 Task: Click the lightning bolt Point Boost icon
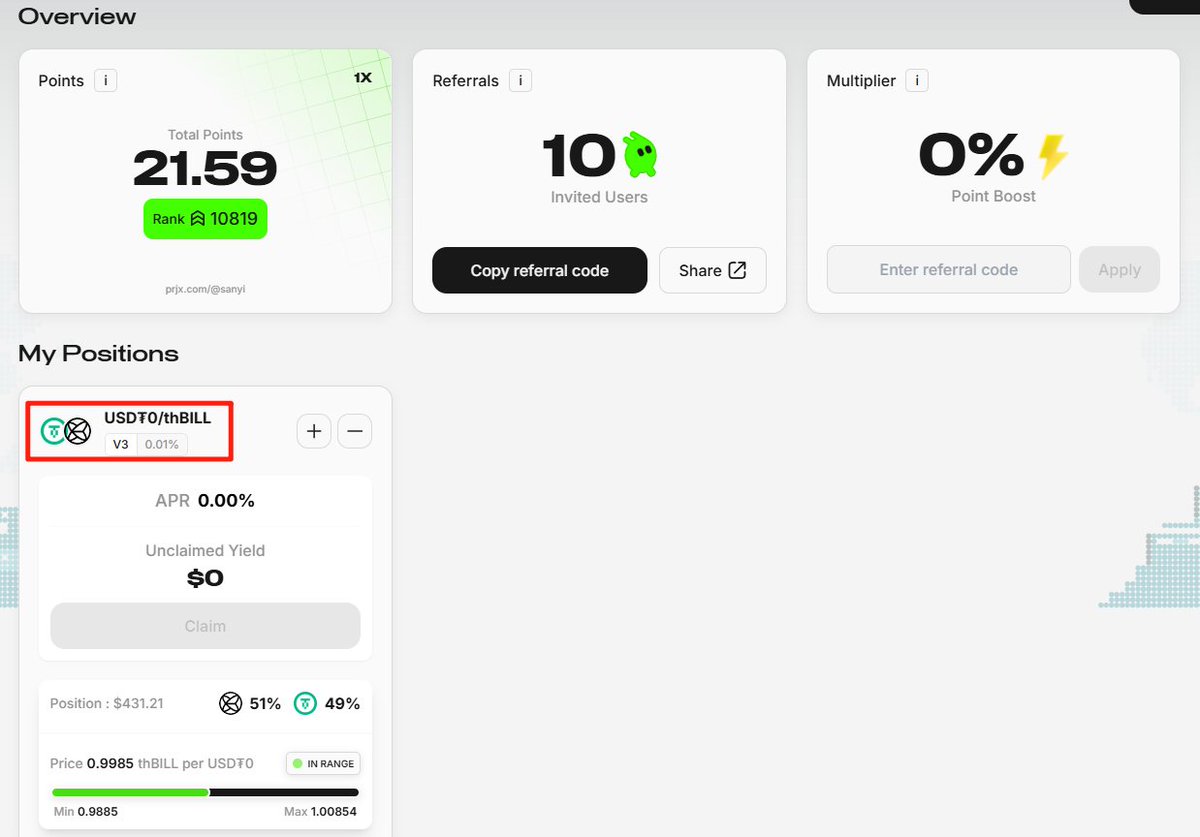click(x=1052, y=157)
